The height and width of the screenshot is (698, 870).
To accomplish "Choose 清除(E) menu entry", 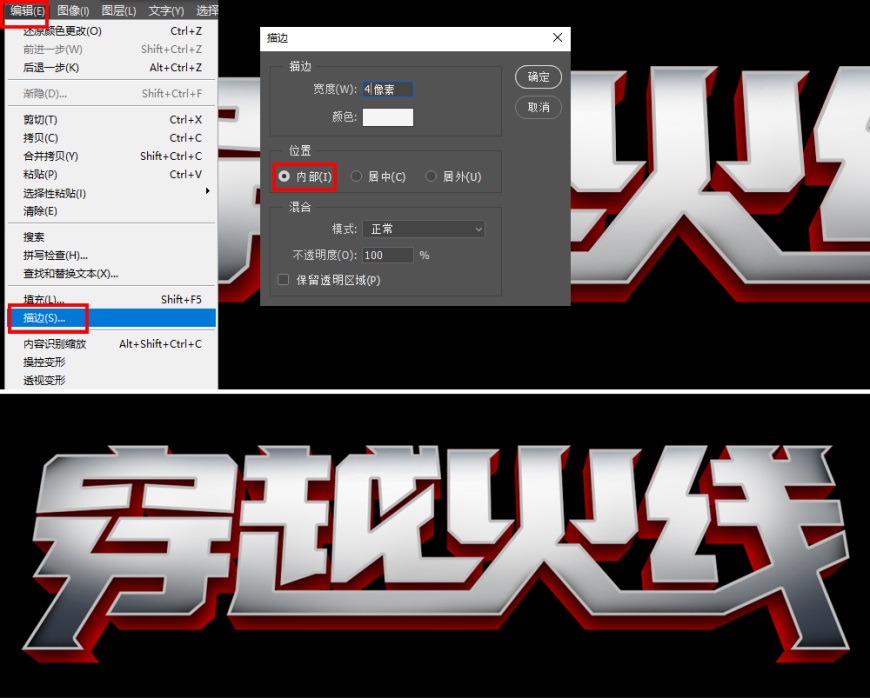I will [x=111, y=211].
